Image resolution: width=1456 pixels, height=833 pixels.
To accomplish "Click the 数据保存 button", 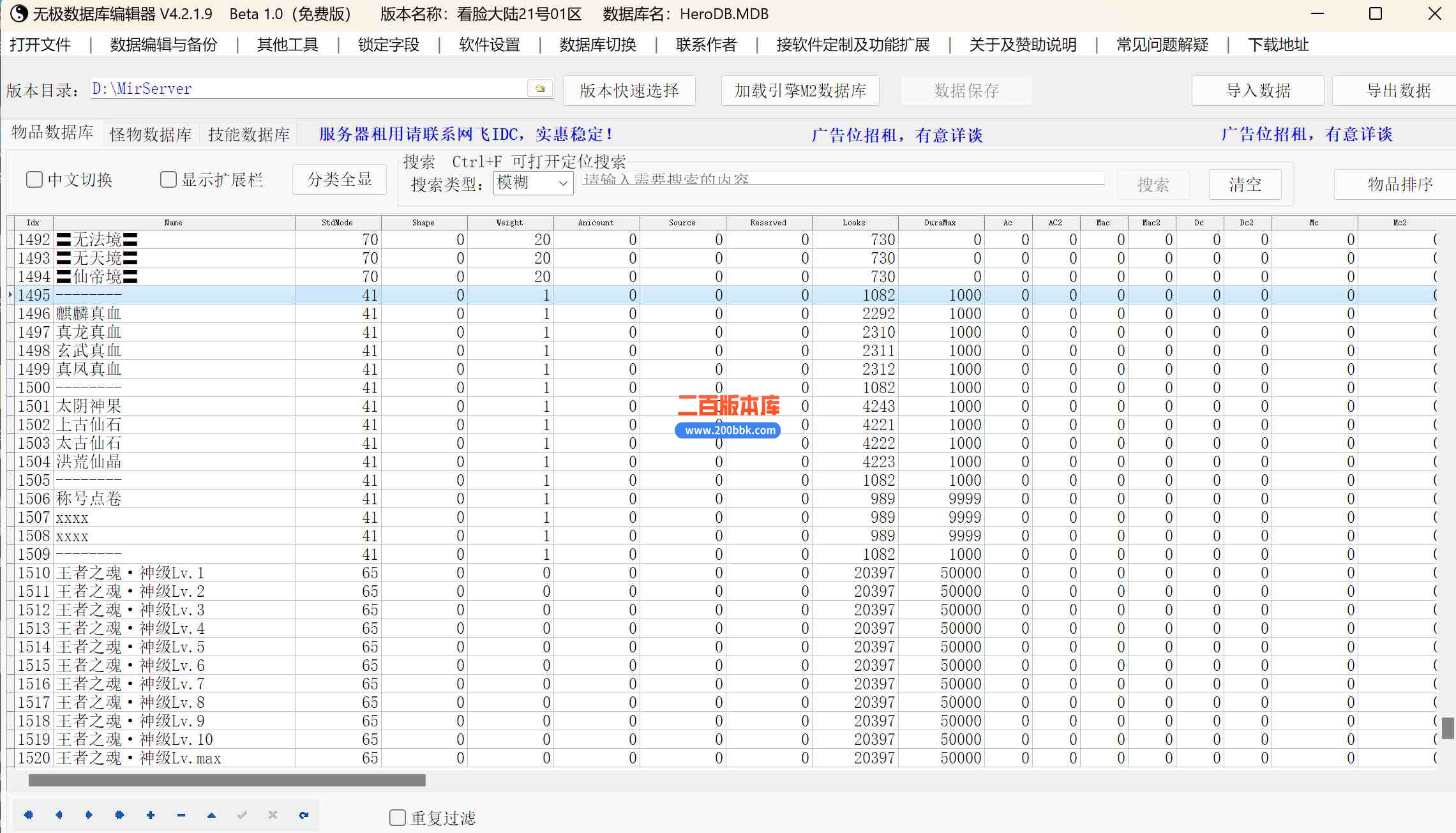I will pos(966,91).
